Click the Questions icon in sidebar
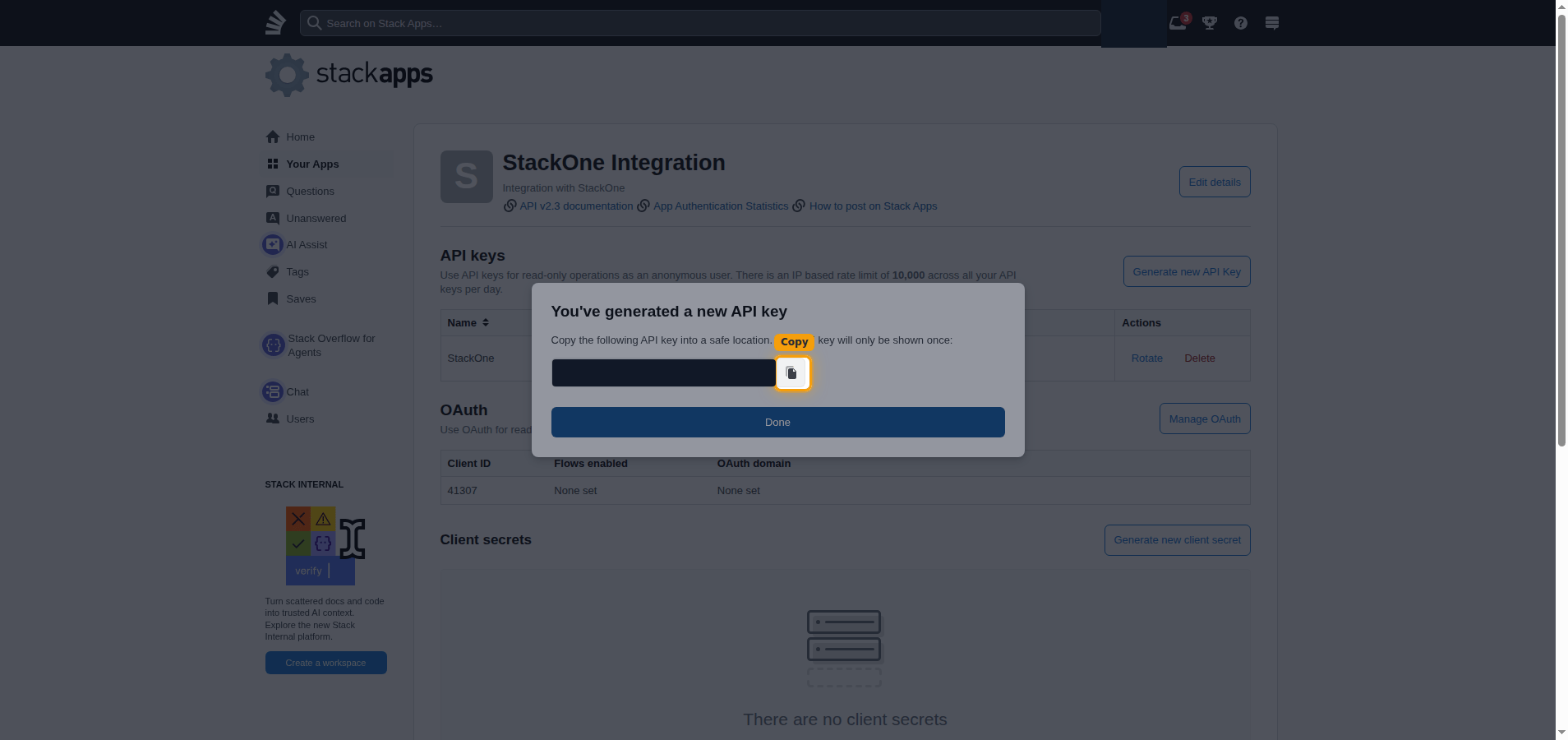Screen dimensions: 1568x740 pos(273,191)
